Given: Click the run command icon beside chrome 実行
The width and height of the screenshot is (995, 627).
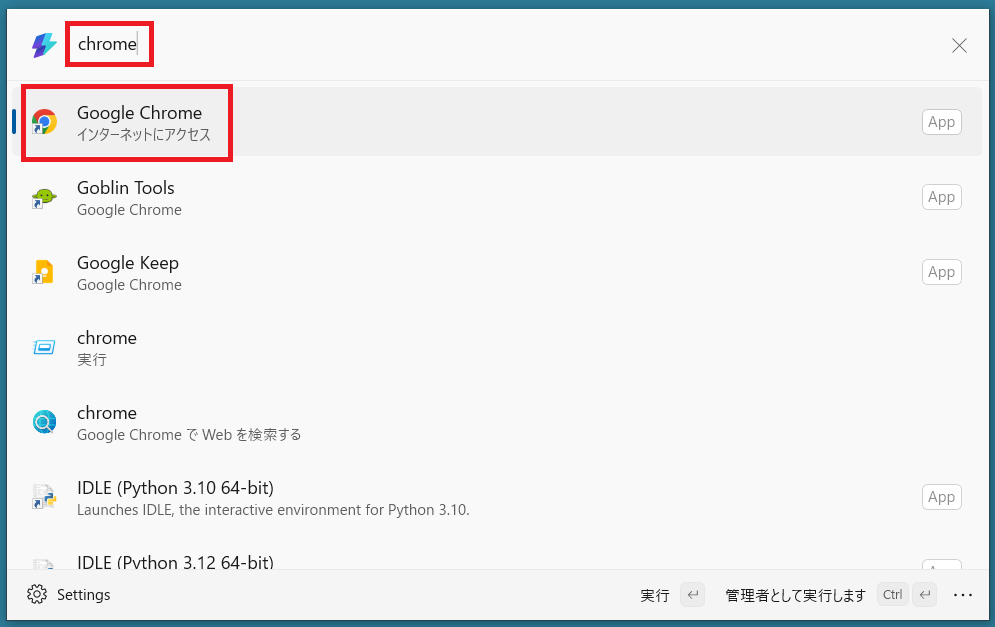Looking at the screenshot, I should (44, 347).
